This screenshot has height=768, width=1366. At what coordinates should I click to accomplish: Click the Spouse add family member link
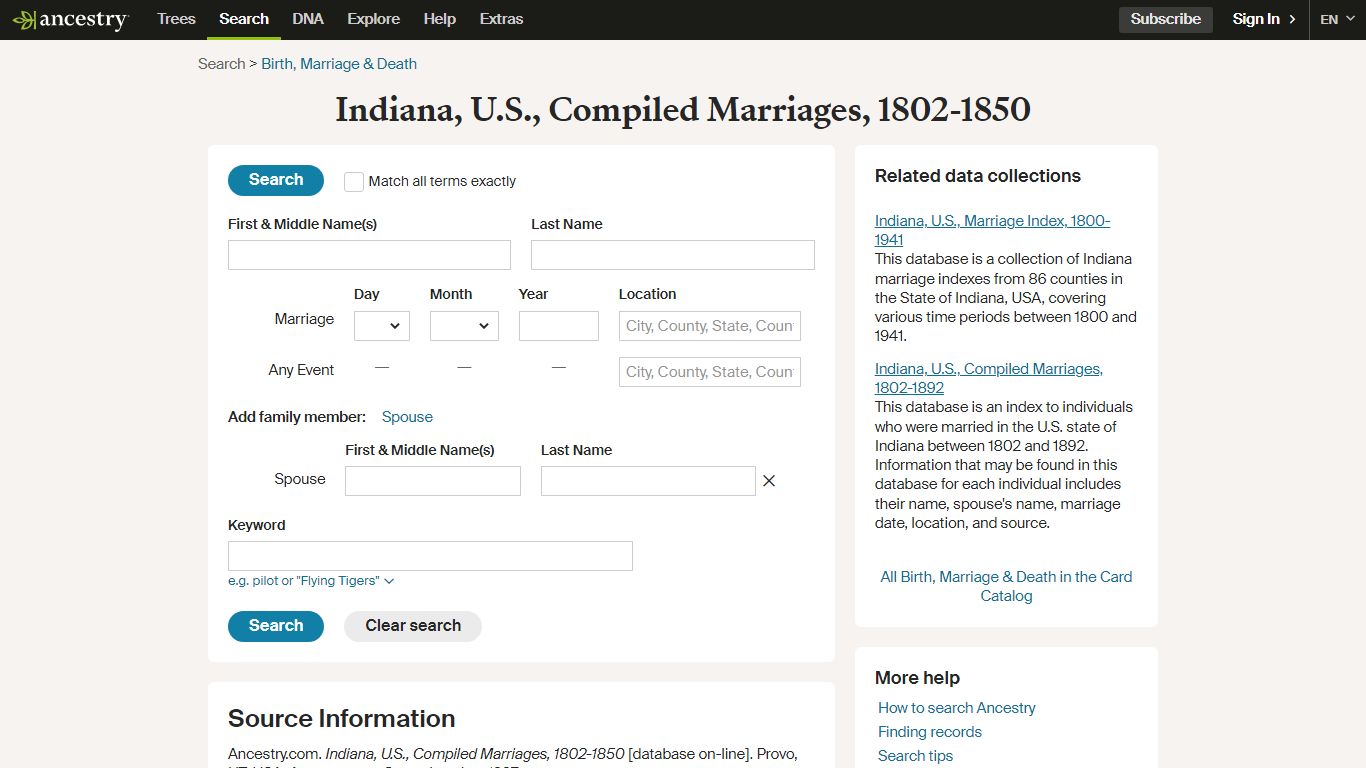[x=407, y=417]
